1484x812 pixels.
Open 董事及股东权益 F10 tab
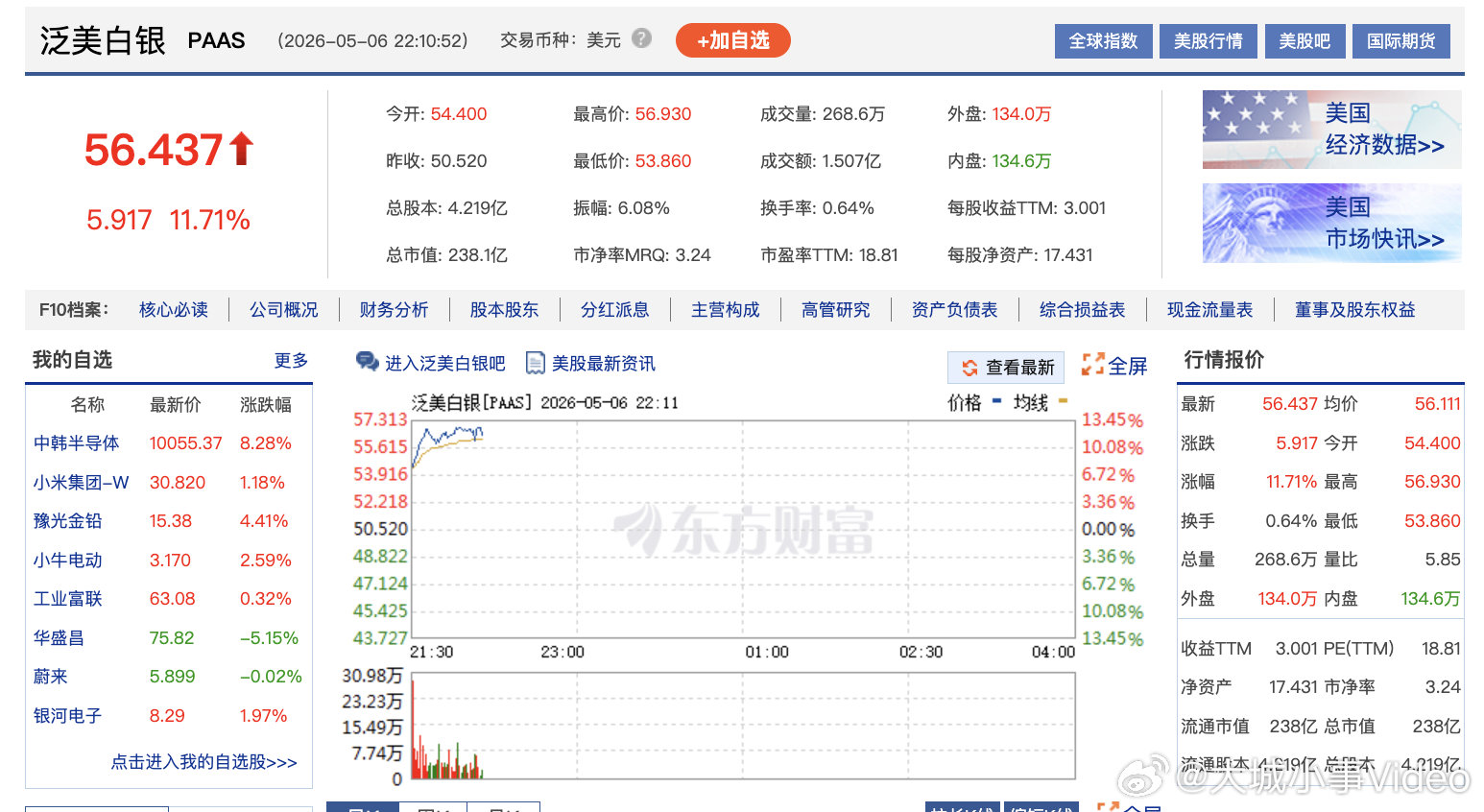point(1355,310)
